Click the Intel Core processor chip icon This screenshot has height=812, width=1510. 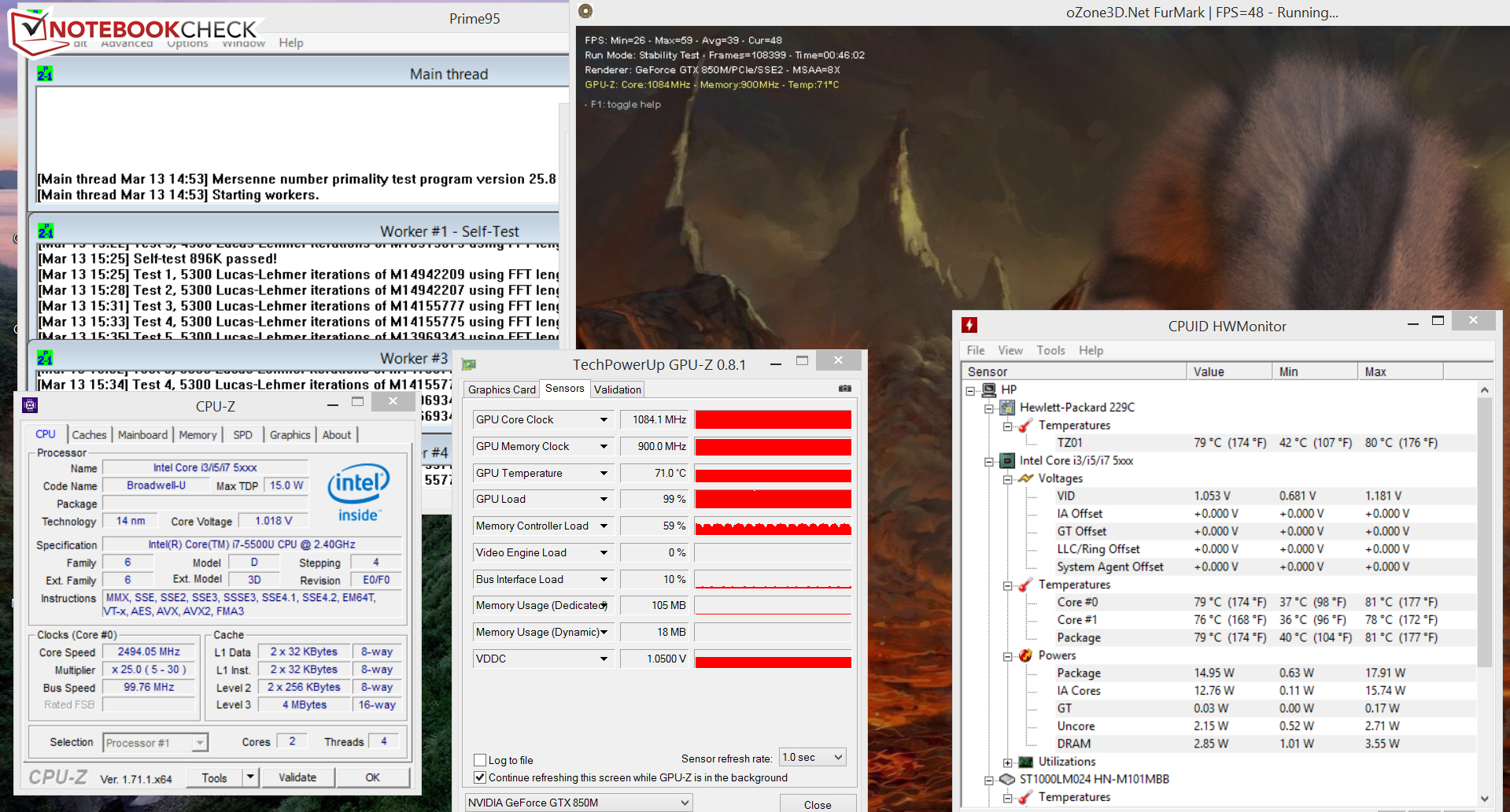click(x=1007, y=460)
